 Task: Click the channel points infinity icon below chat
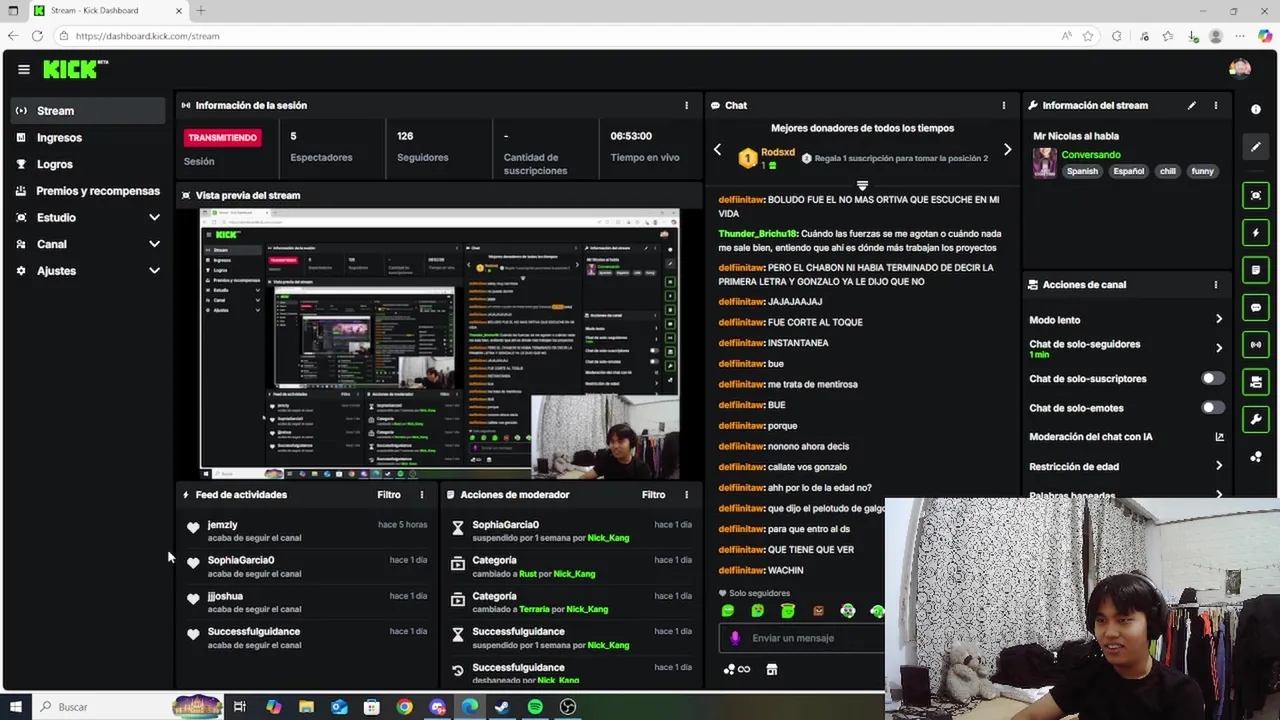tap(737, 669)
